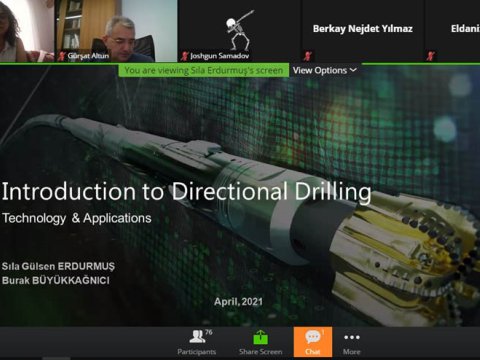Screen dimensions: 480x360
Task: Click the green Share Screen icon
Action: point(260,338)
